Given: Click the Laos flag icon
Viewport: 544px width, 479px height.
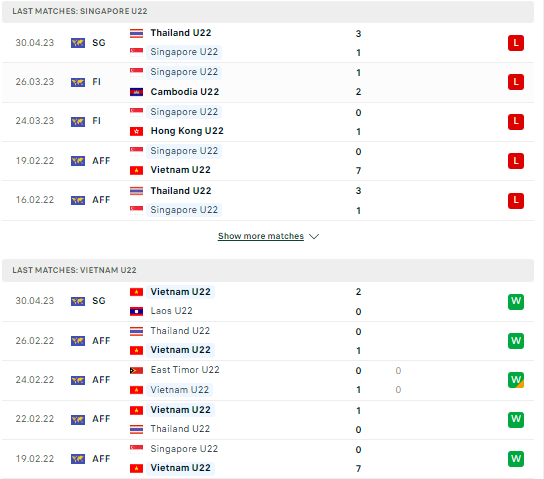Looking at the screenshot, I should pyautogui.click(x=136, y=311).
